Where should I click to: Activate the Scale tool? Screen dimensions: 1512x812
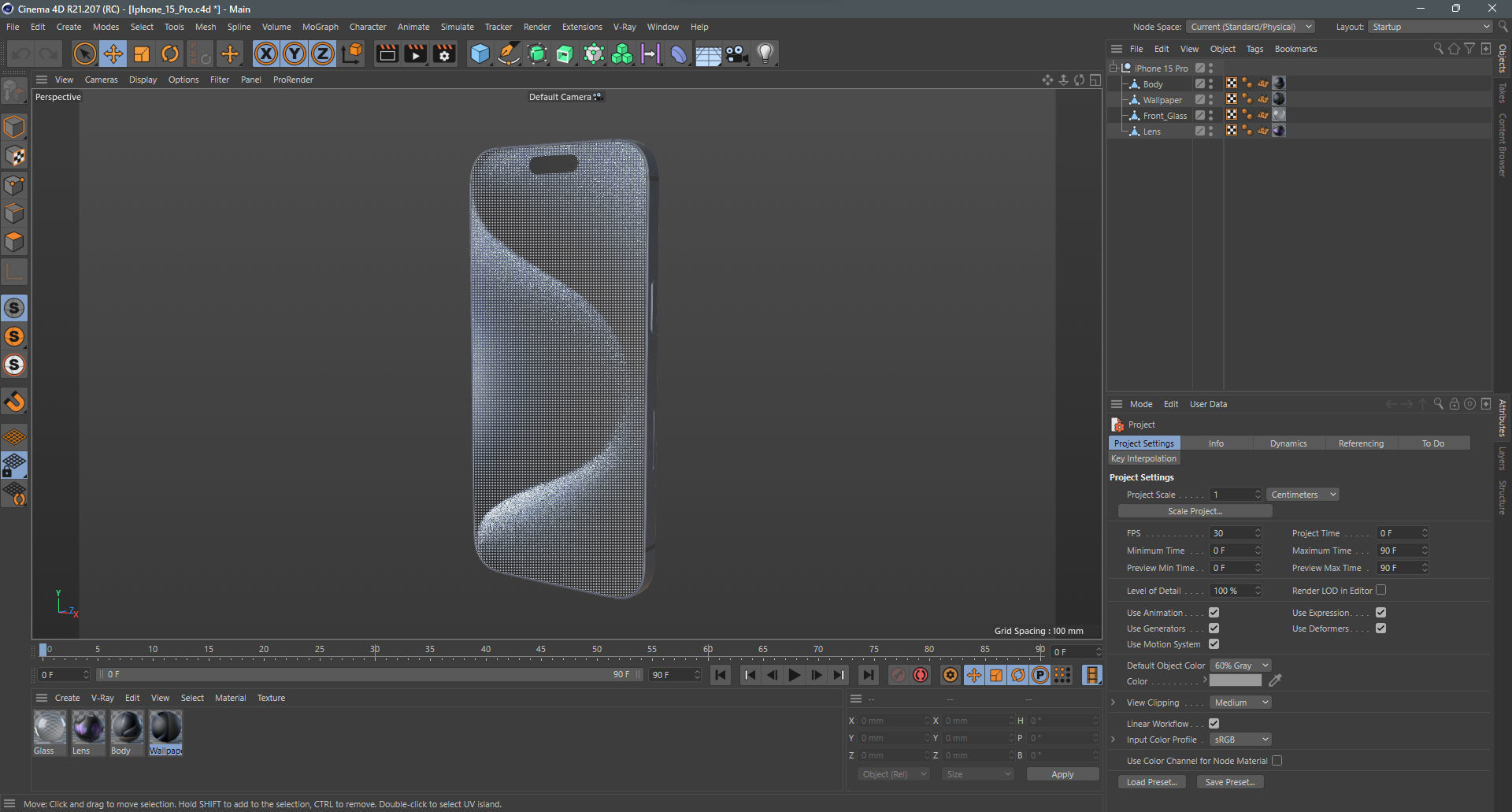[x=142, y=54]
